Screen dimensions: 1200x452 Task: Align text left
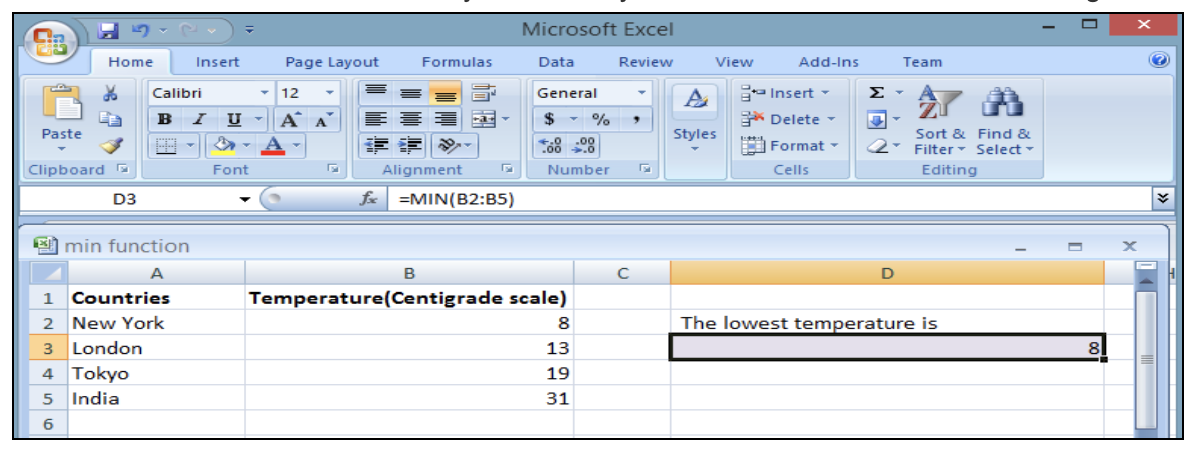point(375,119)
